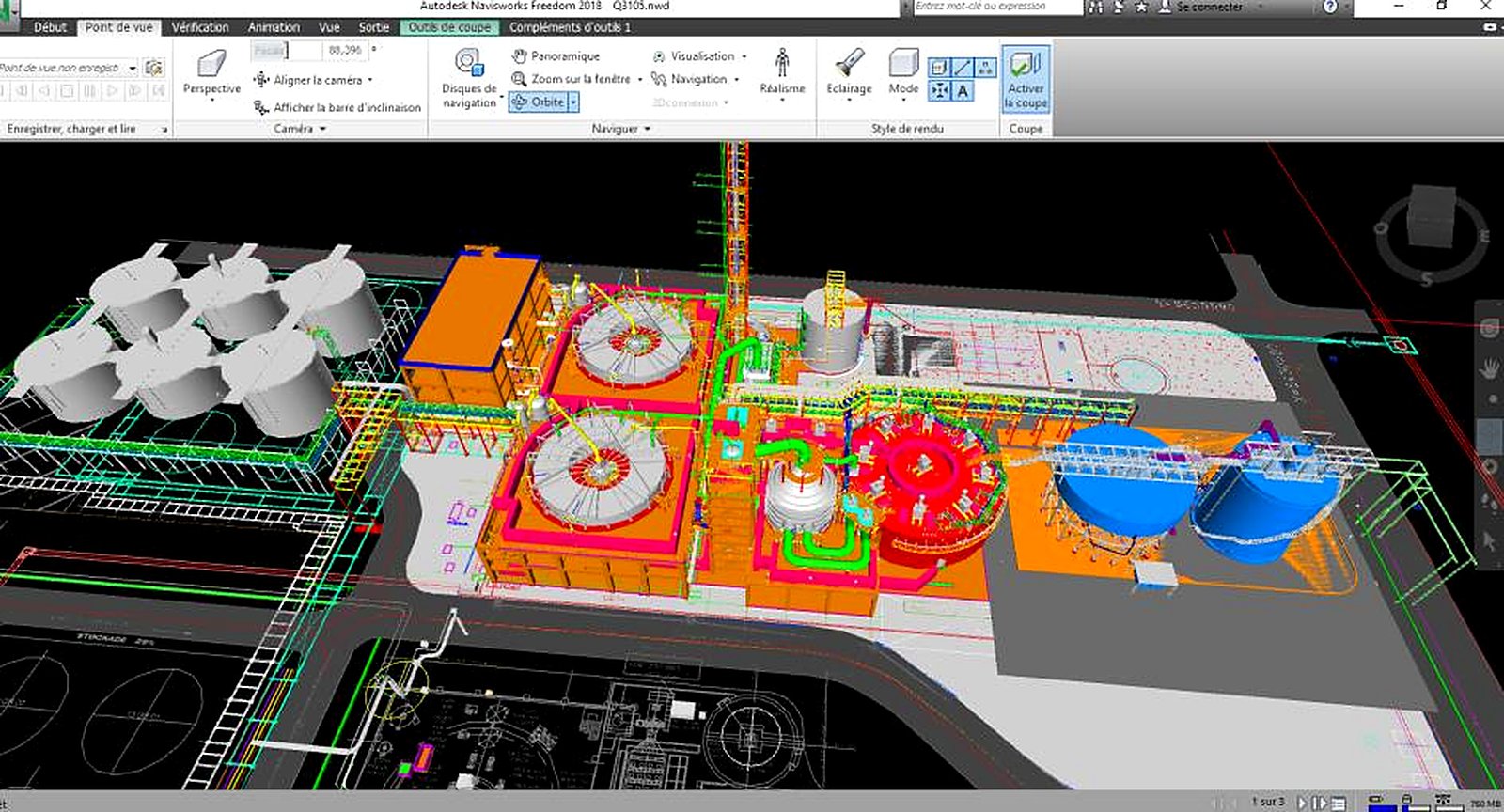
Task: Open Zoom sur la fenêtre dropdown arrow
Action: pyautogui.click(x=639, y=79)
